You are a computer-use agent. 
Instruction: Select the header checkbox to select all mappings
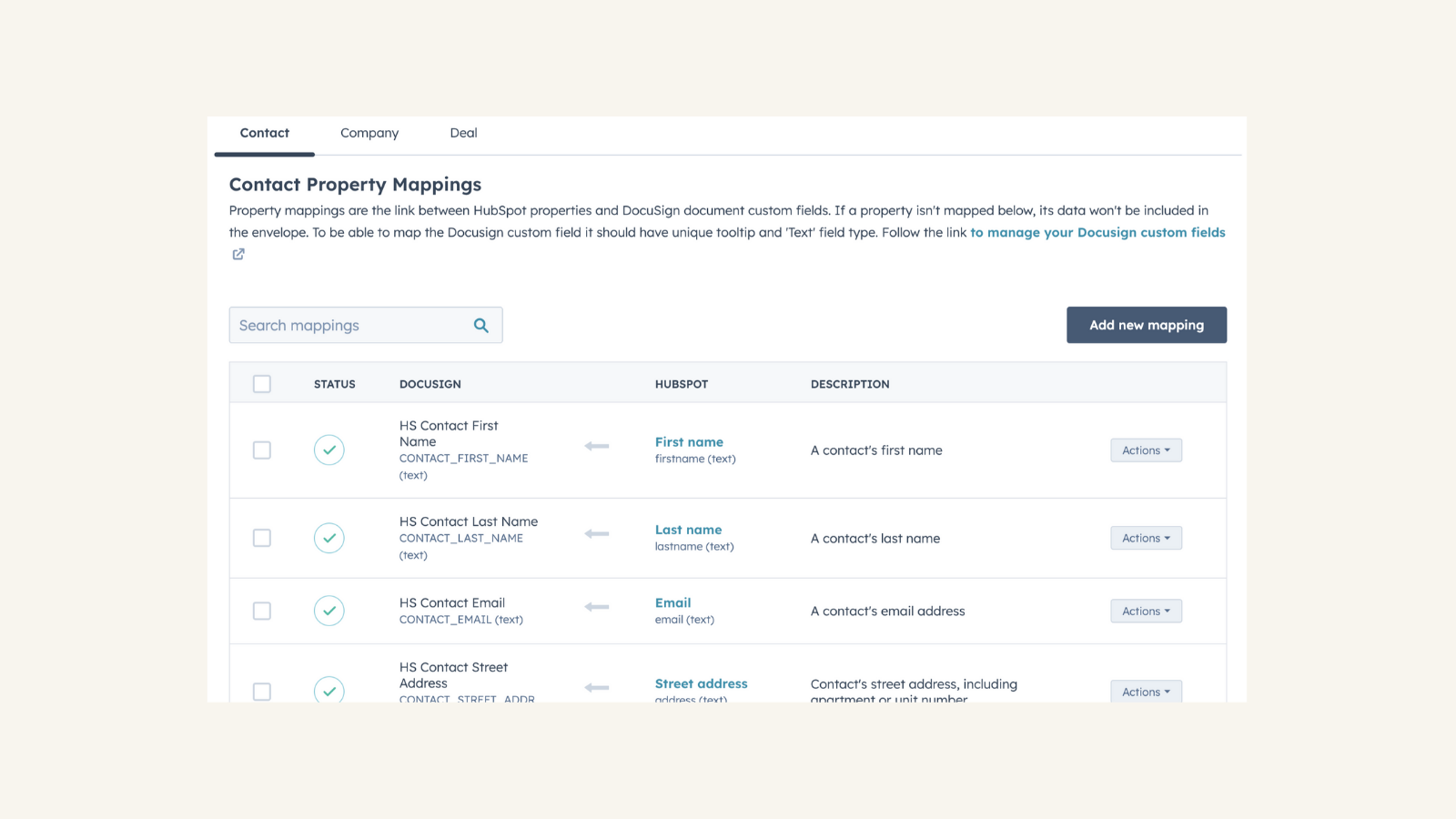(261, 384)
